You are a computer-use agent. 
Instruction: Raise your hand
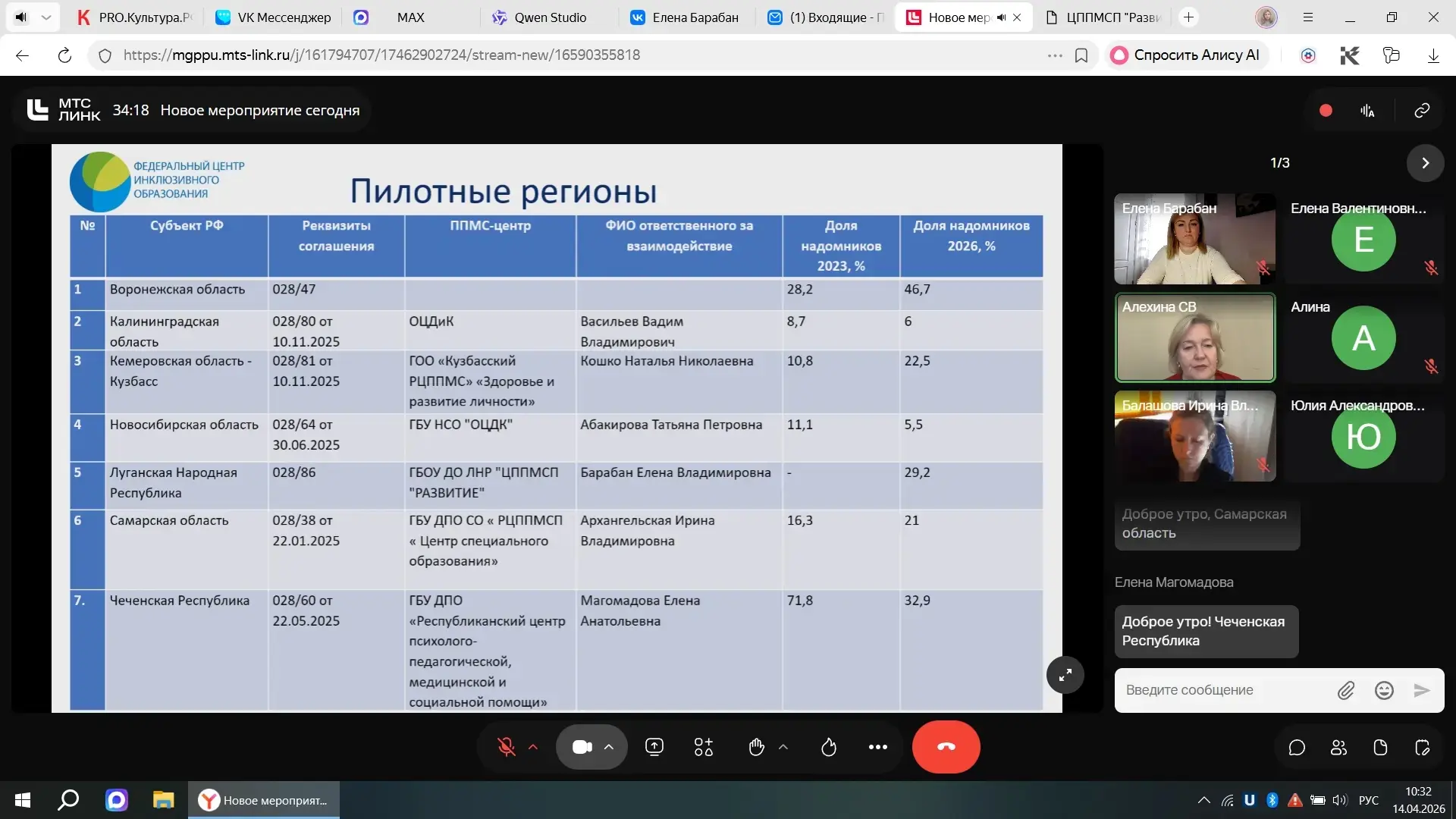click(x=756, y=747)
